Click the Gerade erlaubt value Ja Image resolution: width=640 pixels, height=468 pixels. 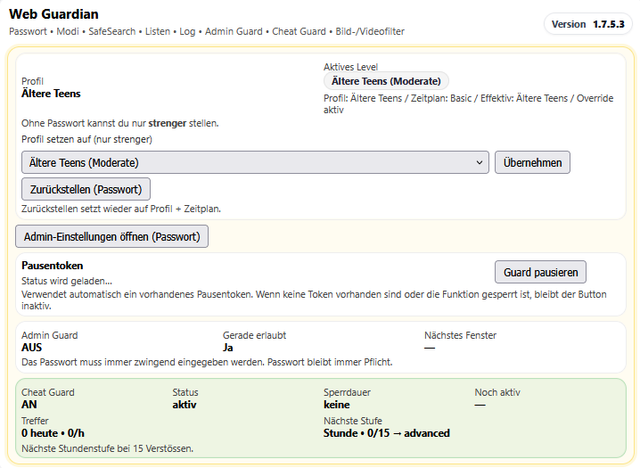[228, 348]
